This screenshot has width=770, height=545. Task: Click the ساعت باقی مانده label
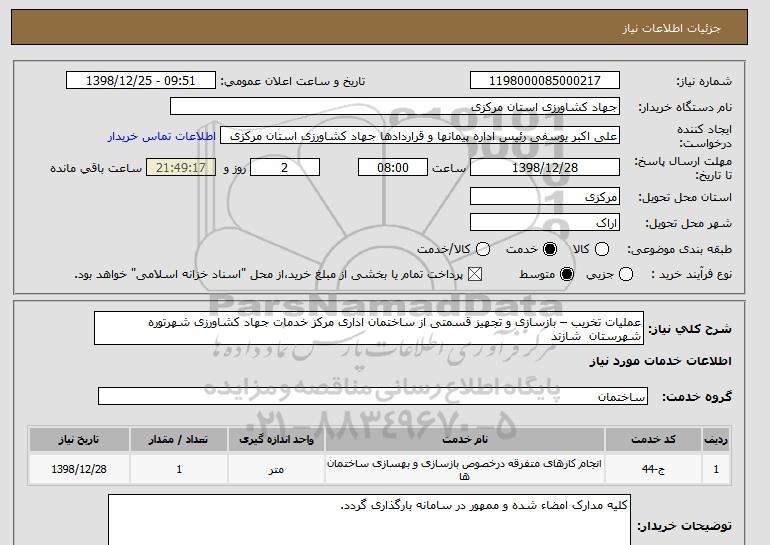point(96,168)
